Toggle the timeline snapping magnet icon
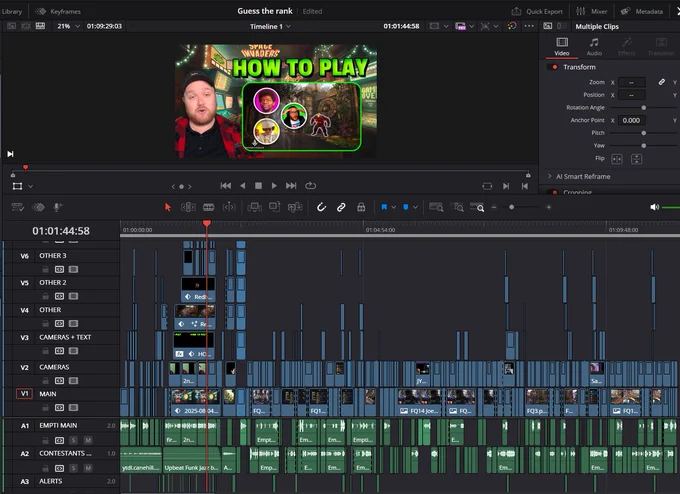 click(321, 207)
